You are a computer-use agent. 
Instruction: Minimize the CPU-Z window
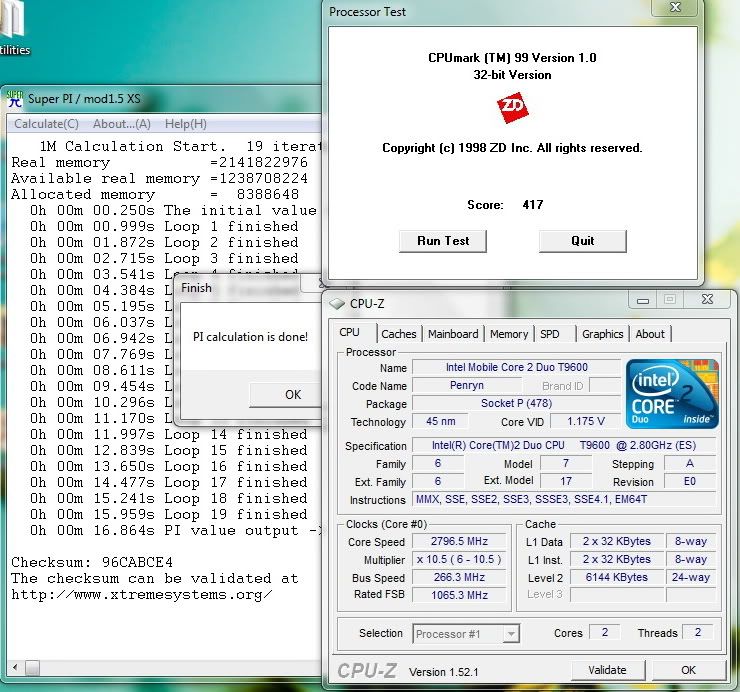tap(643, 299)
